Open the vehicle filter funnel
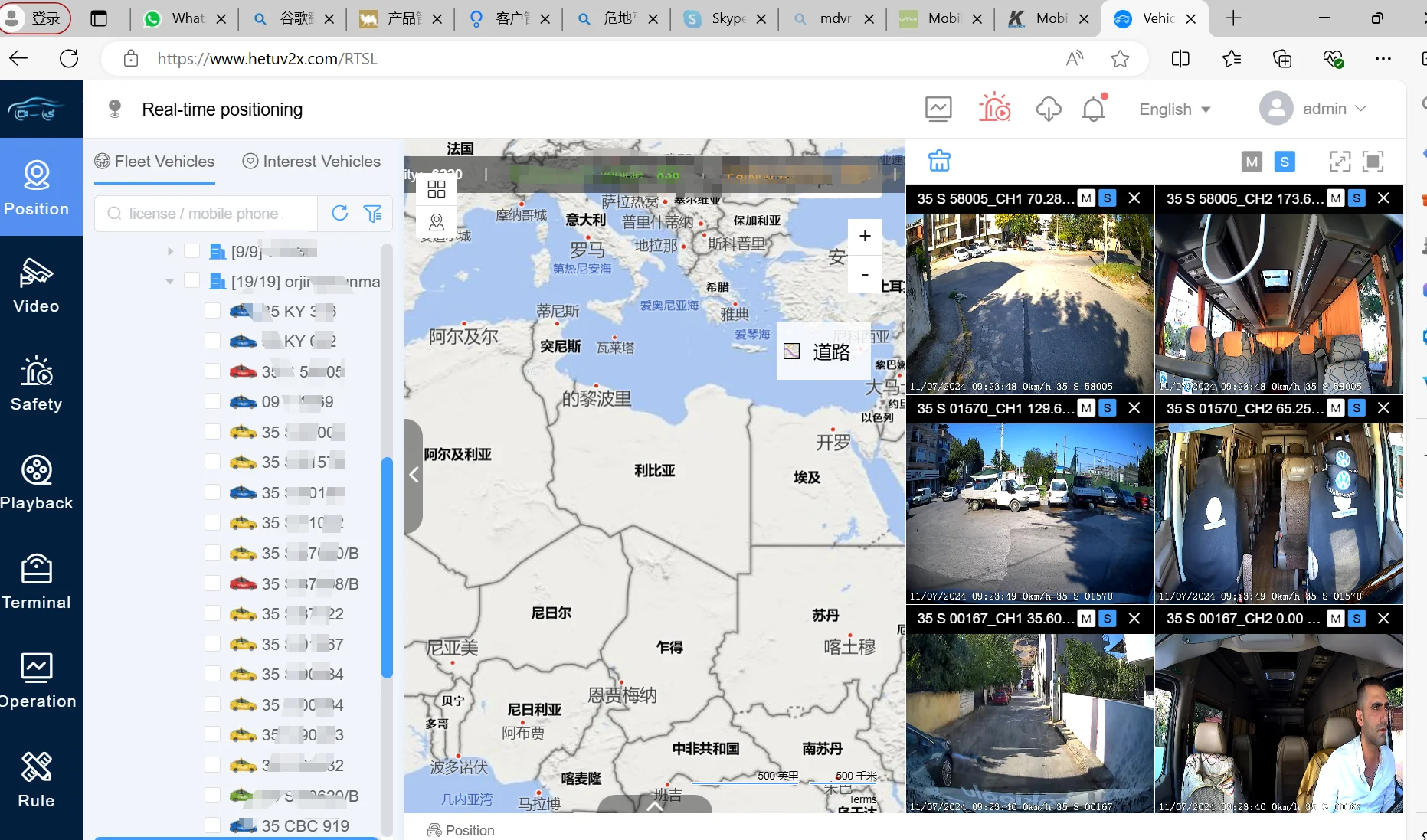The width and height of the screenshot is (1427, 840). pos(372,214)
